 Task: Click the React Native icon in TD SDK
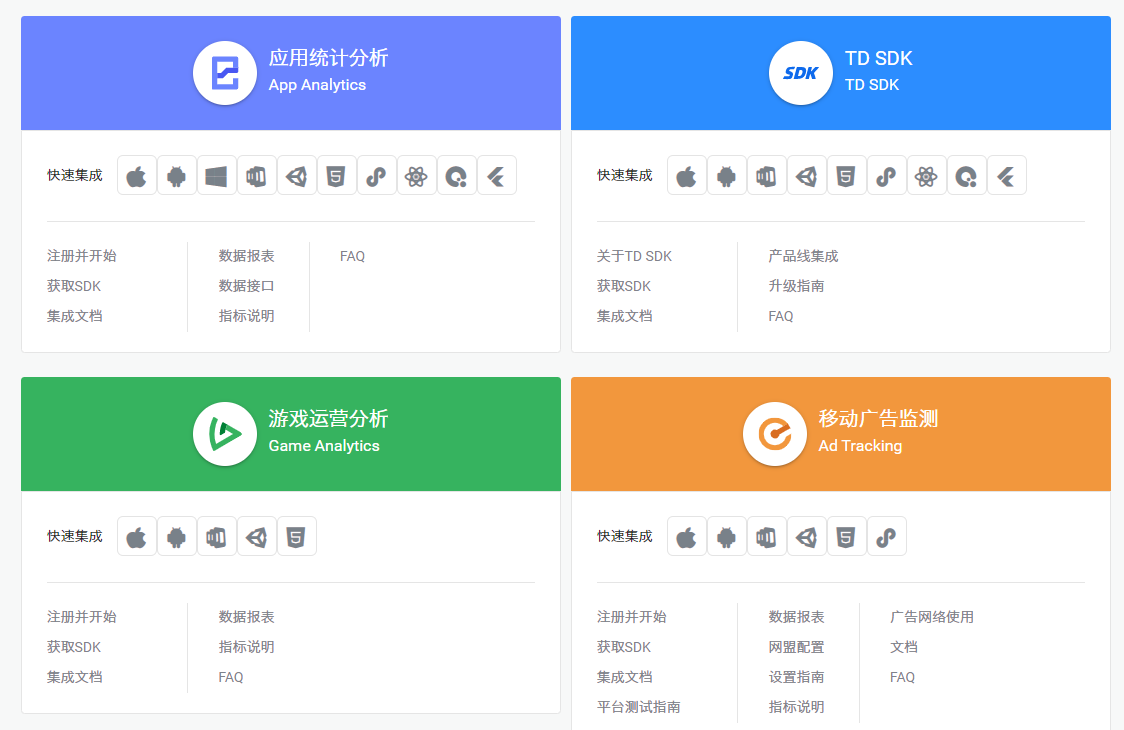927,176
